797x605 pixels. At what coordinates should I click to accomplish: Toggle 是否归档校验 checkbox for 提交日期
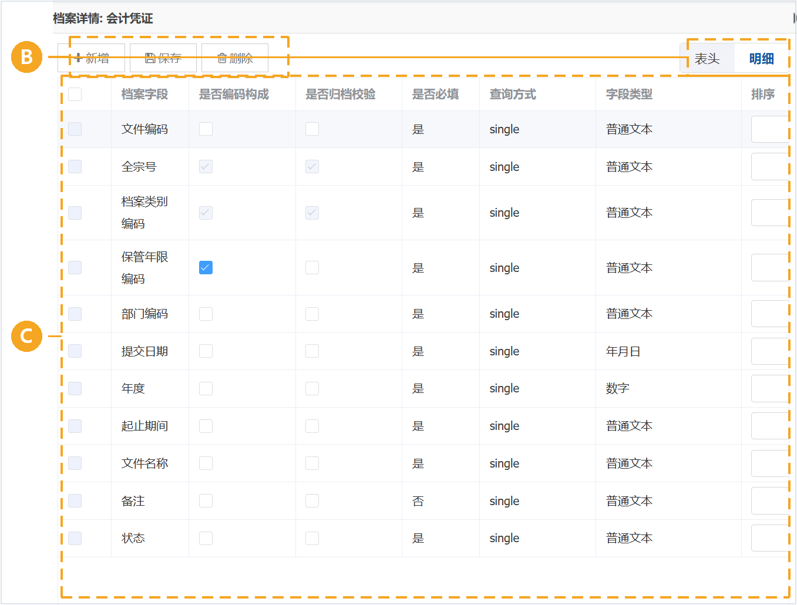312,351
